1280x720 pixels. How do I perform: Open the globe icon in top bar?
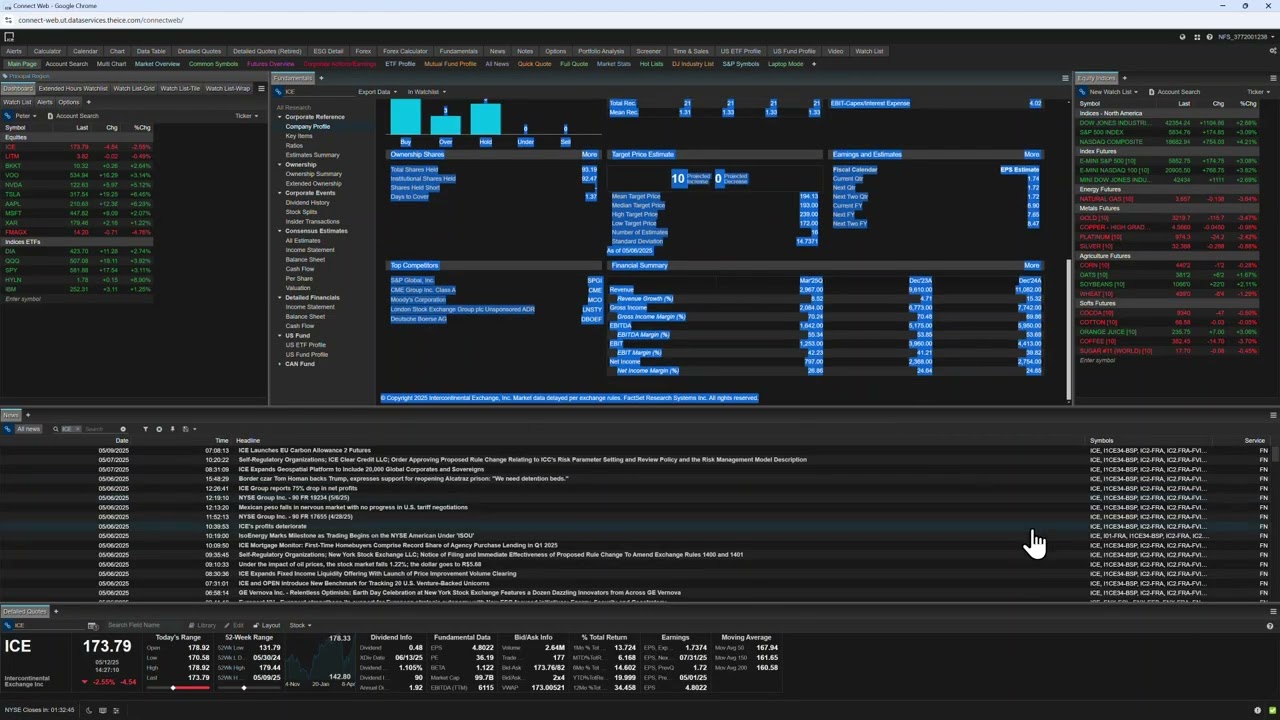(1183, 37)
